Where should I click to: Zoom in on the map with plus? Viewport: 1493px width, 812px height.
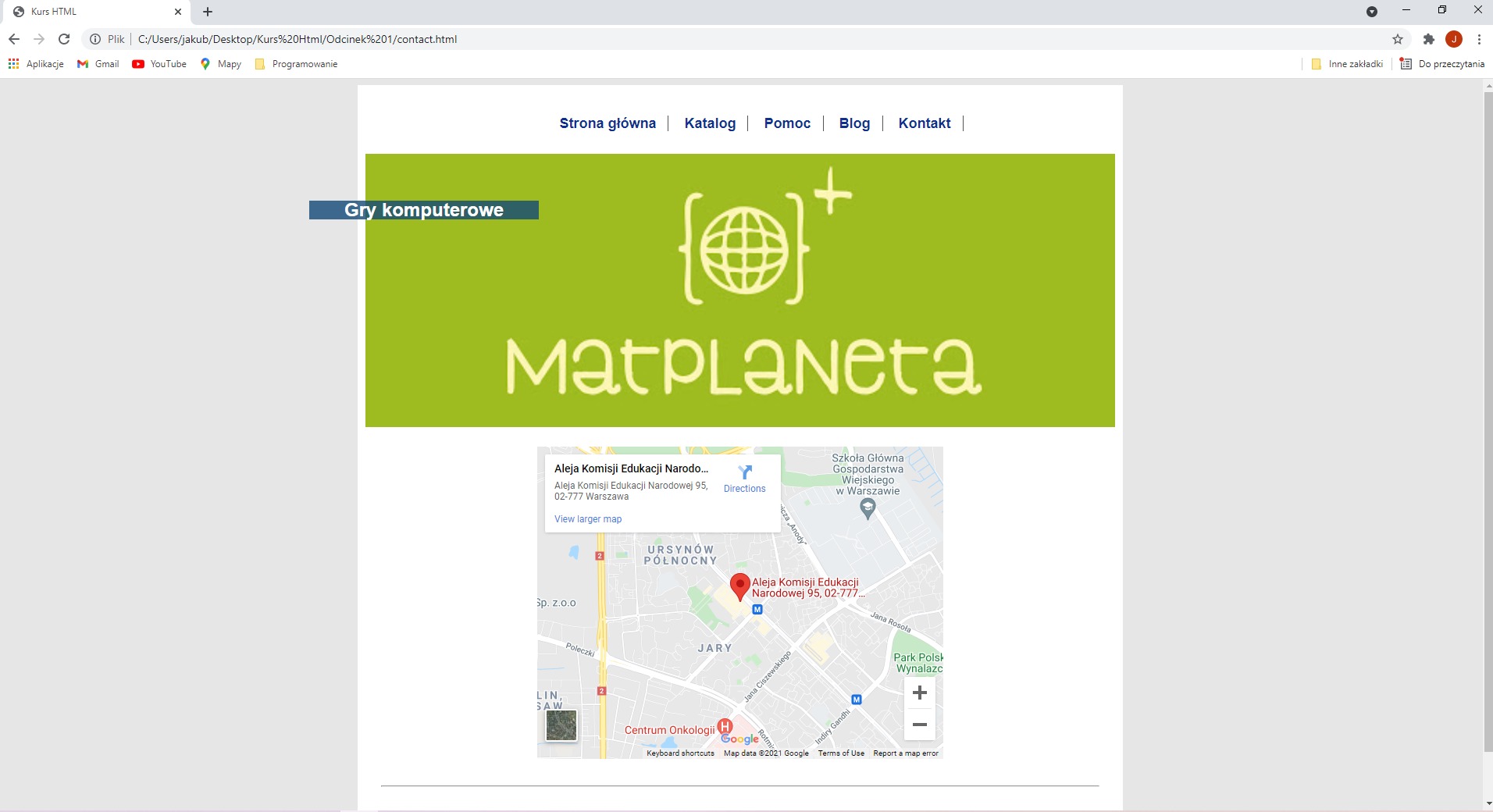click(x=920, y=693)
